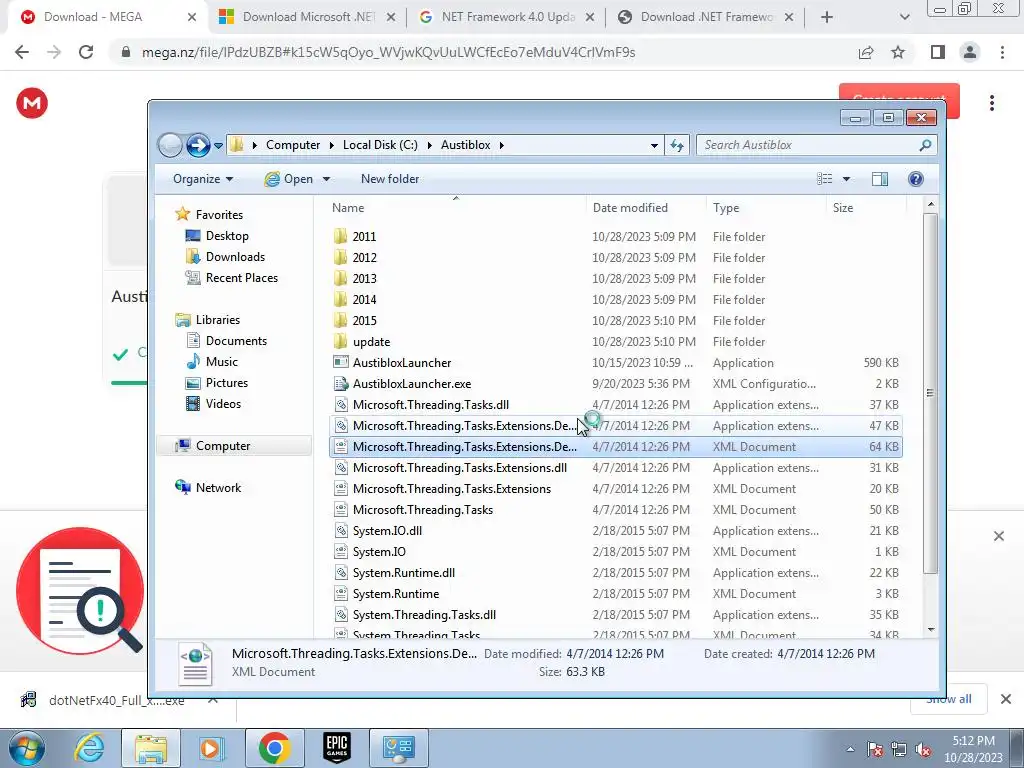Open address bar history dropdown arrow
The image size is (1024, 768).
[654, 146]
